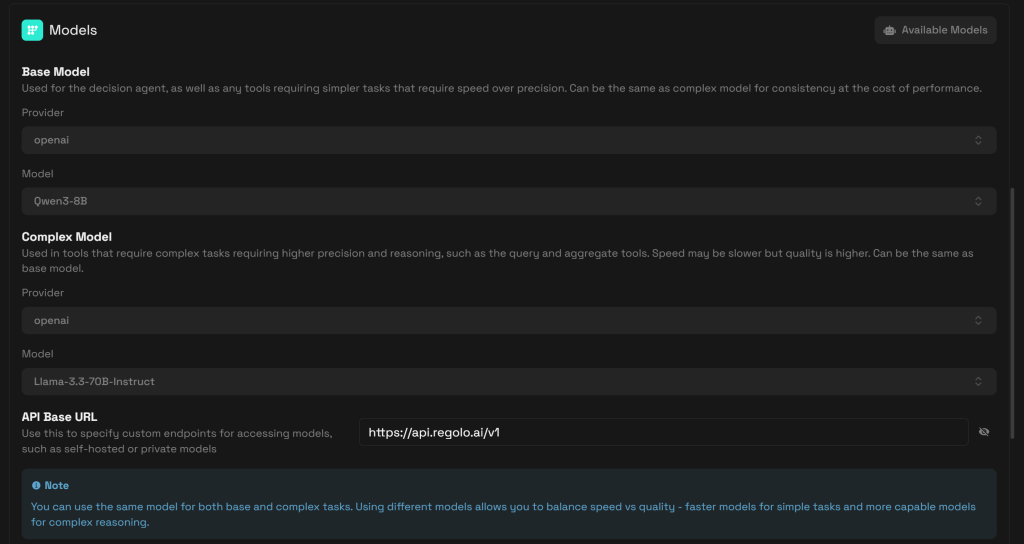This screenshot has height=544, width=1024.
Task: Open the Available Models list
Action: coord(935,30)
